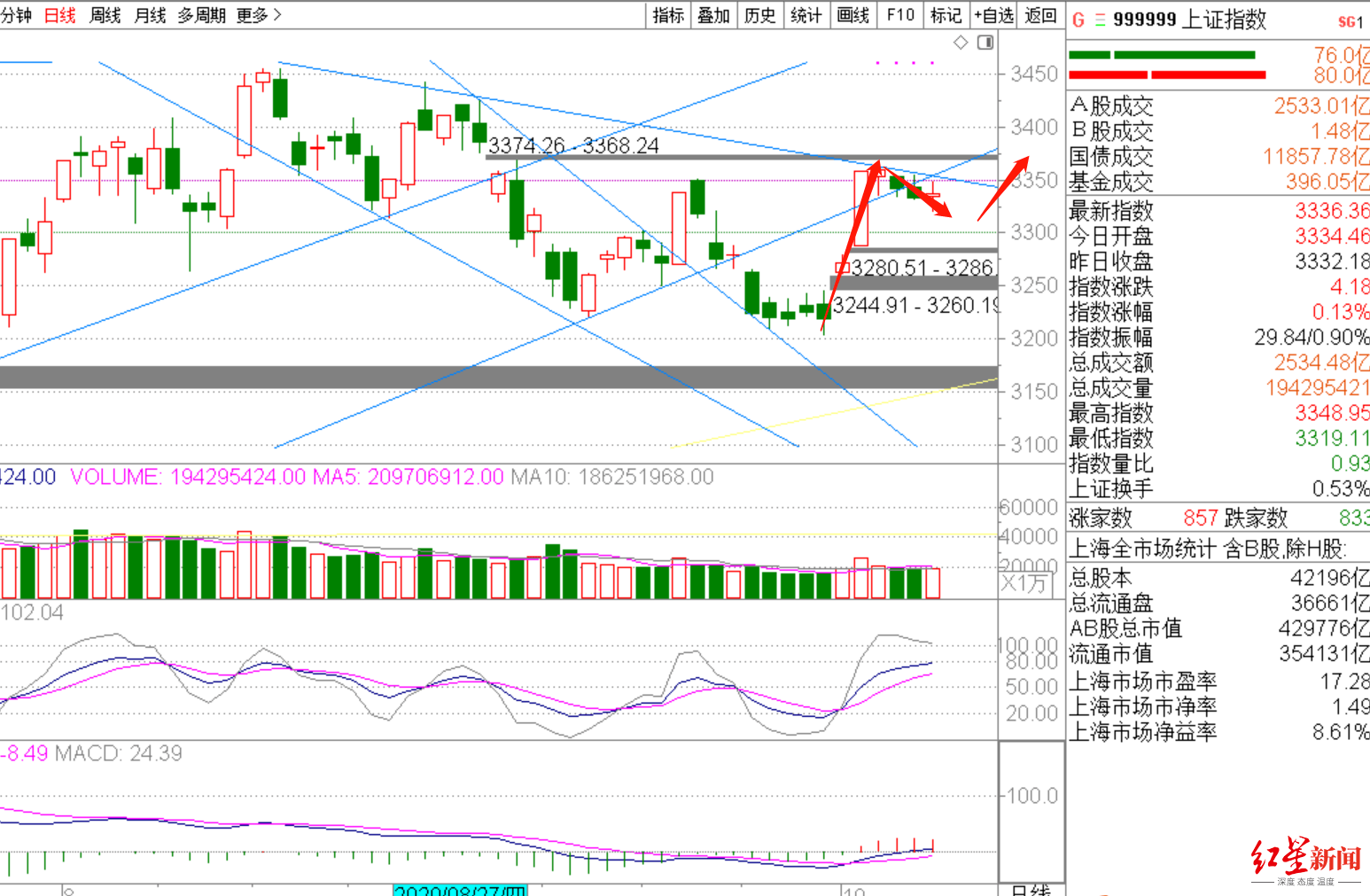Image resolution: width=1370 pixels, height=896 pixels.
Task: Click the 基金成交 row
Action: (1218, 182)
